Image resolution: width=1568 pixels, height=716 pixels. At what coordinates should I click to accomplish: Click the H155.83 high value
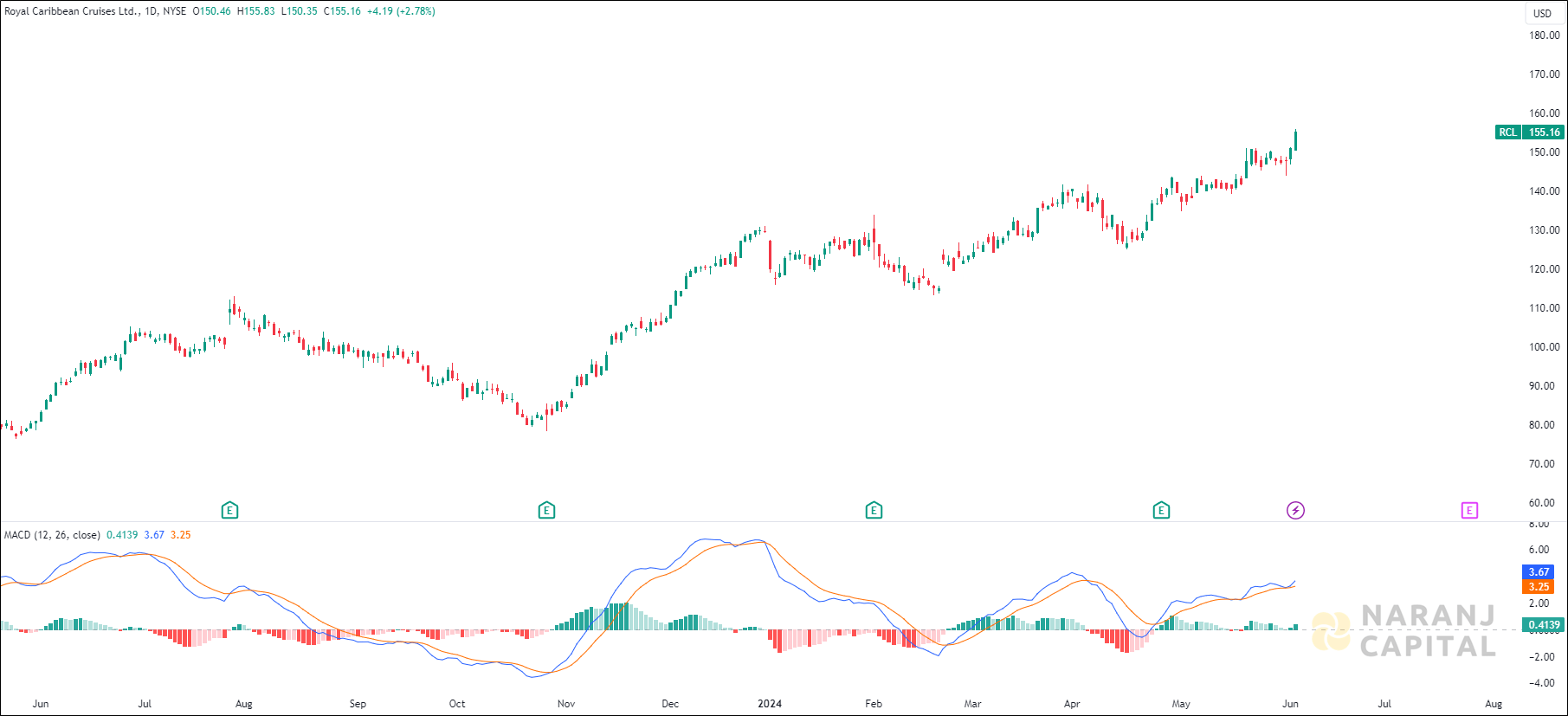(255, 11)
